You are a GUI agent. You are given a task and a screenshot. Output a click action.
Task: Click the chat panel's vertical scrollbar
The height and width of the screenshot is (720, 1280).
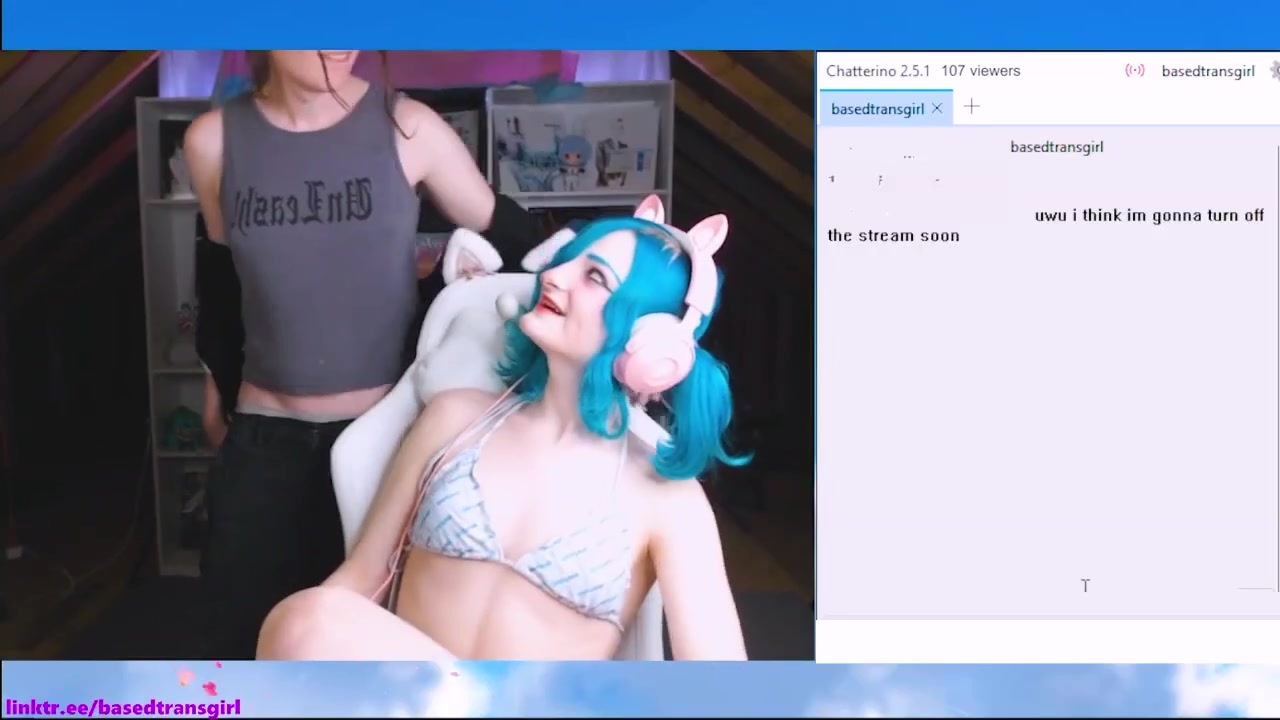[x=1277, y=370]
